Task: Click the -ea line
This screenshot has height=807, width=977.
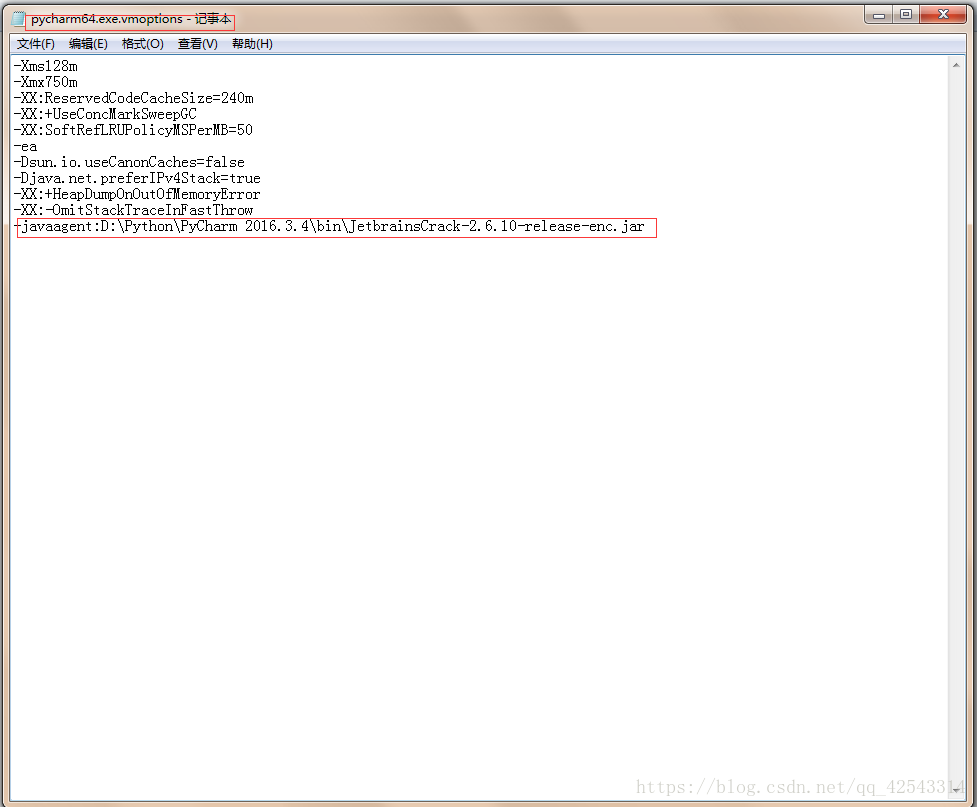Action: [x=26, y=146]
